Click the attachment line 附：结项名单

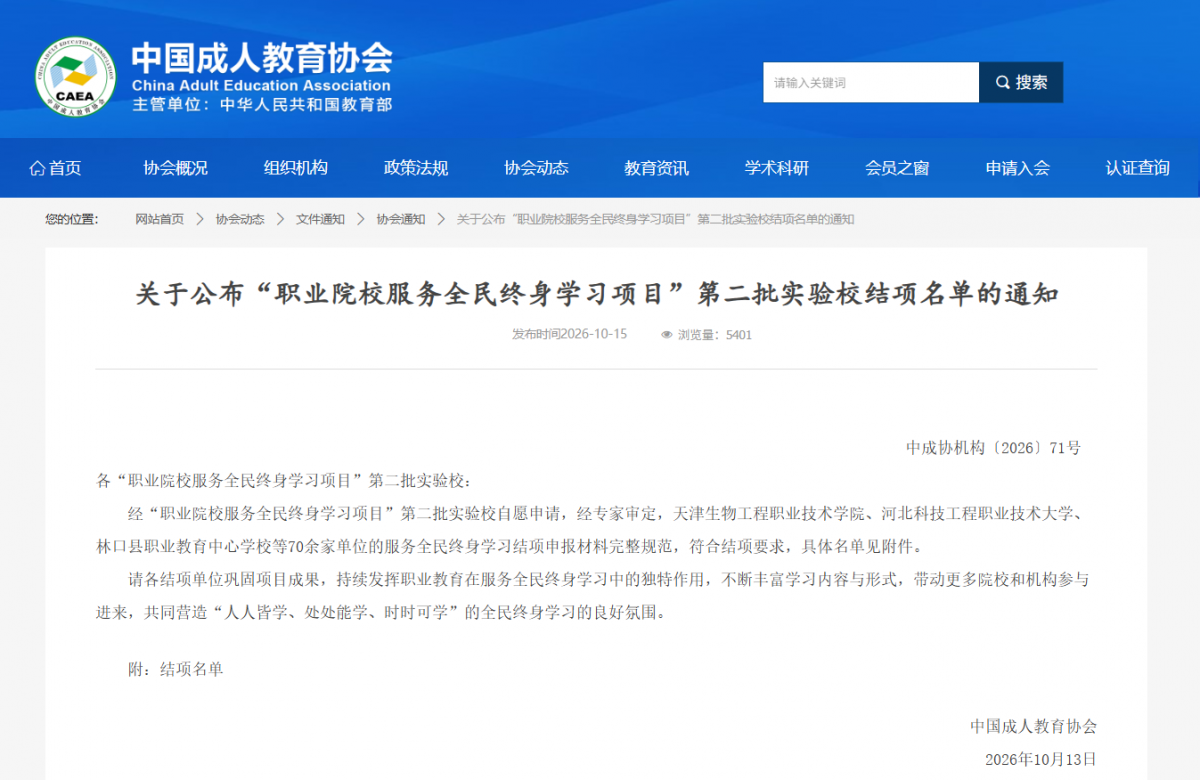pyautogui.click(x=176, y=669)
